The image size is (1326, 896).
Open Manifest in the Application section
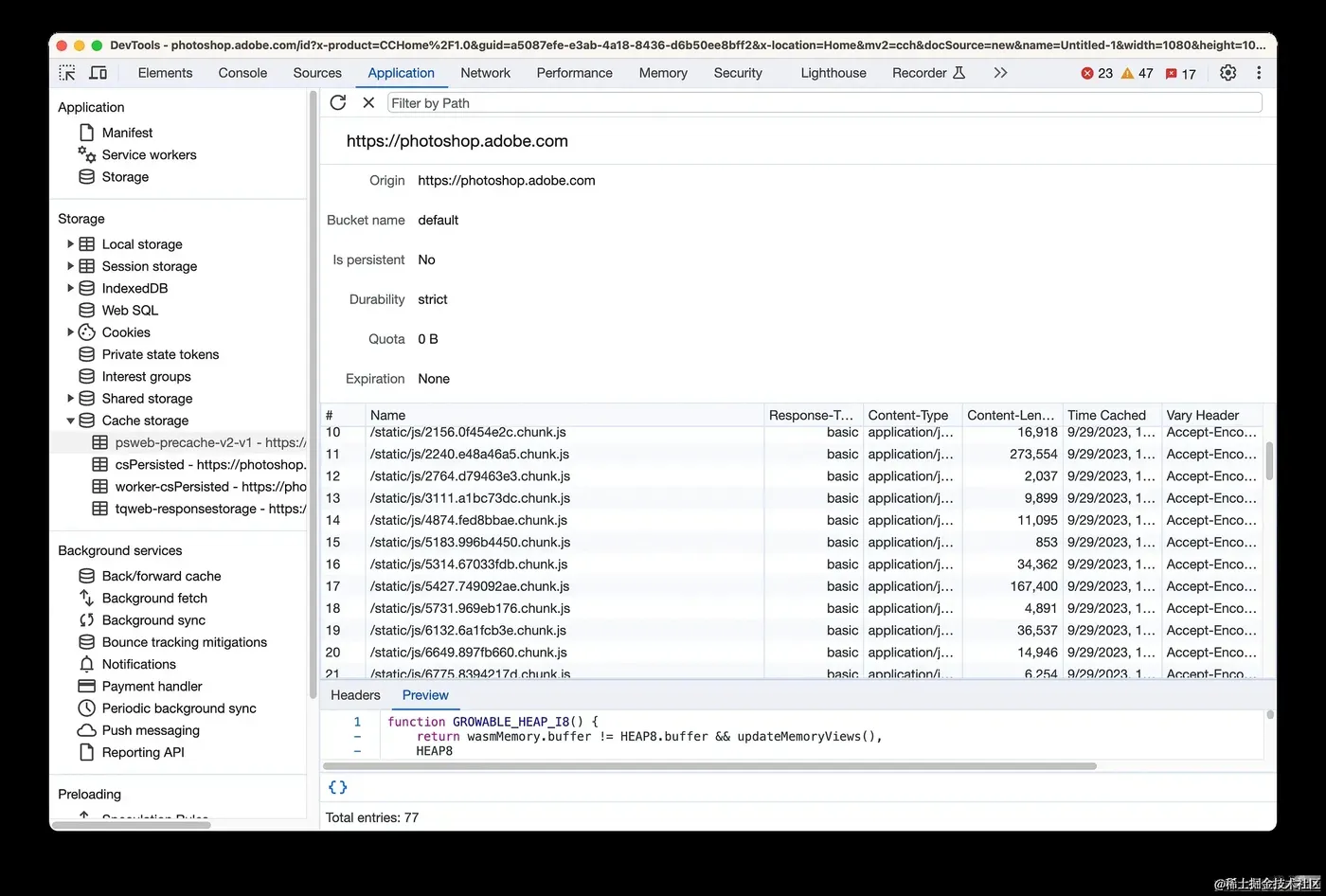pos(127,133)
